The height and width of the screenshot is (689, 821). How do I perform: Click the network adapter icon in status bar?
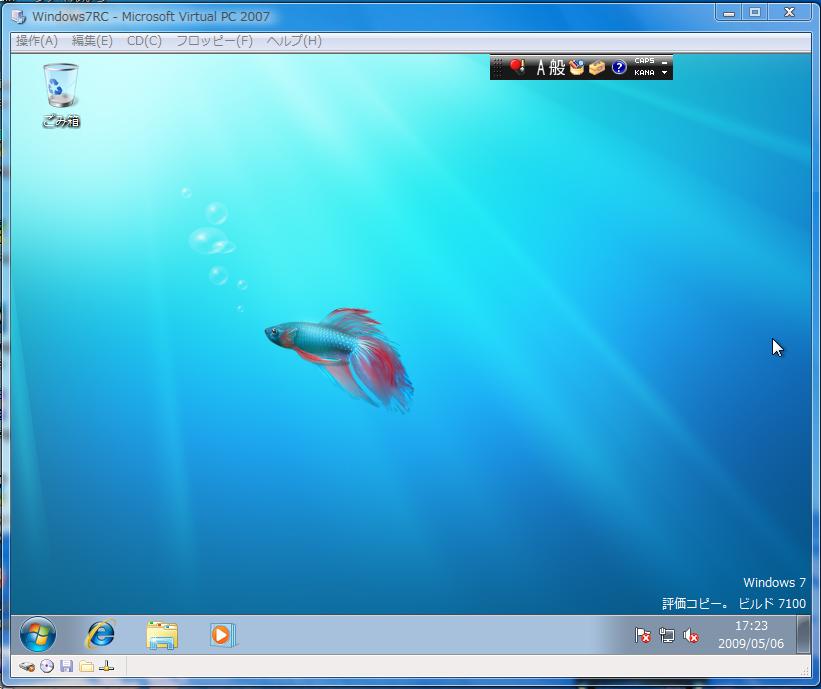pyautogui.click(x=106, y=667)
